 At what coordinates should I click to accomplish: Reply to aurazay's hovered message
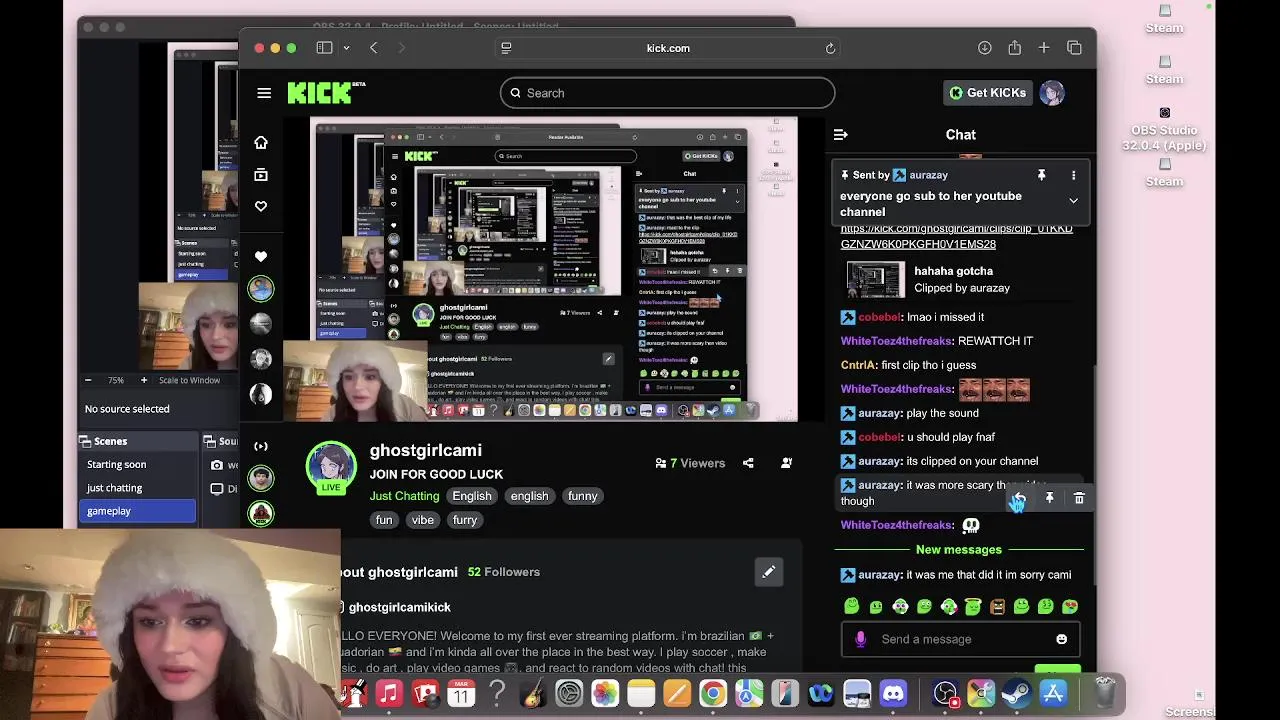coord(1018,497)
